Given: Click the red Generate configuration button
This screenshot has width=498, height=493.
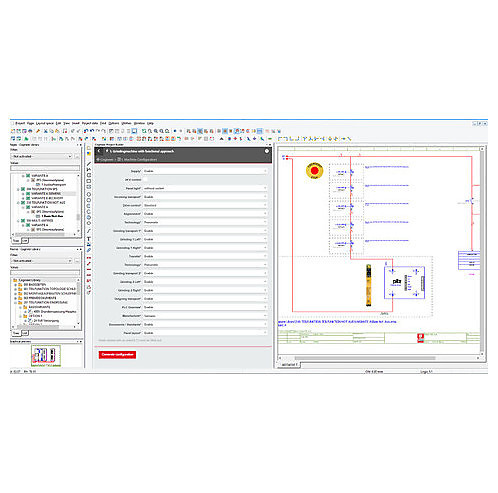Looking at the screenshot, I should pyautogui.click(x=117, y=355).
